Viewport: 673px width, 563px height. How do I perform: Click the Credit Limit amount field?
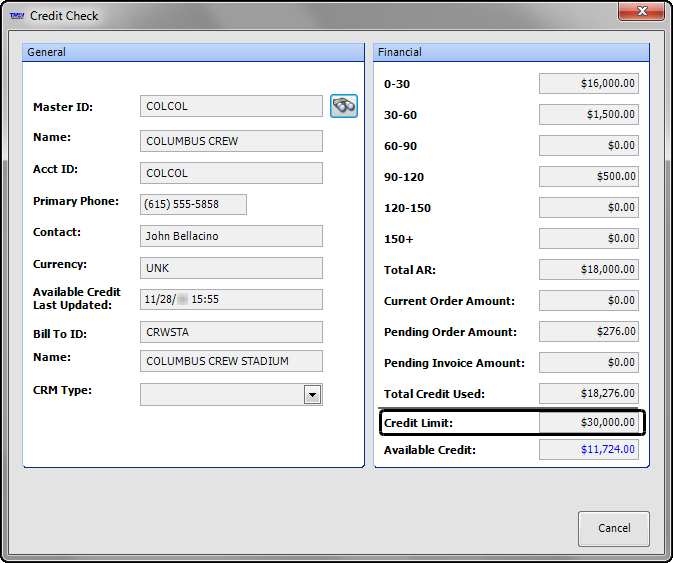[588, 423]
